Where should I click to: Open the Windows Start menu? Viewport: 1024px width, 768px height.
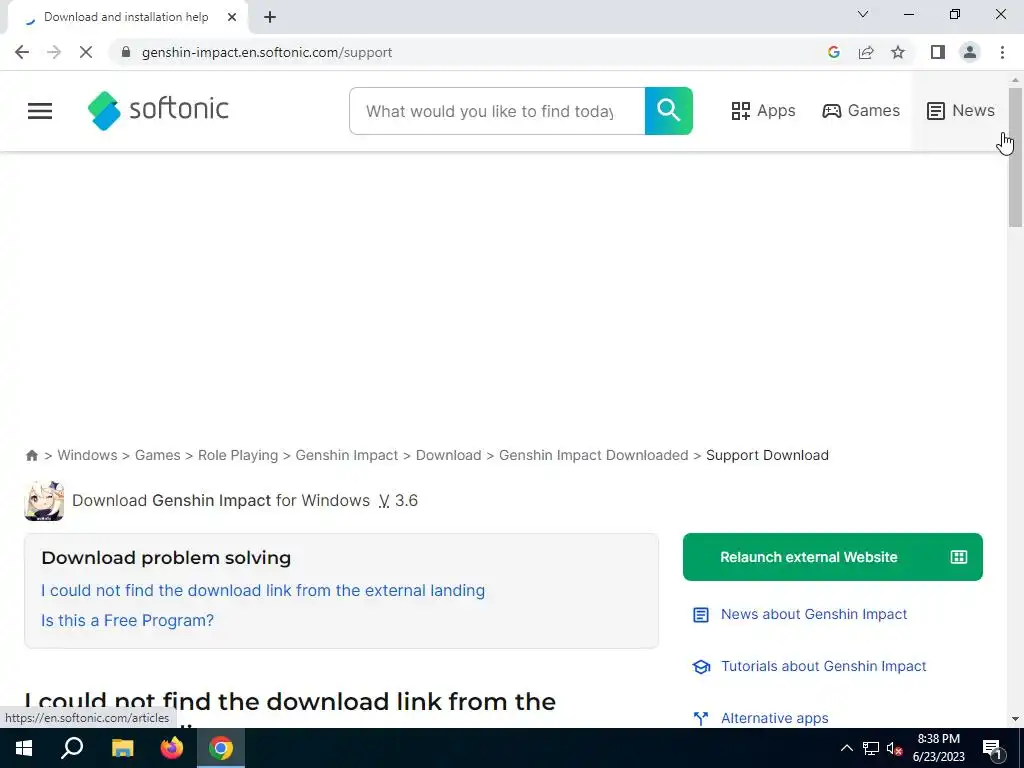(24, 748)
